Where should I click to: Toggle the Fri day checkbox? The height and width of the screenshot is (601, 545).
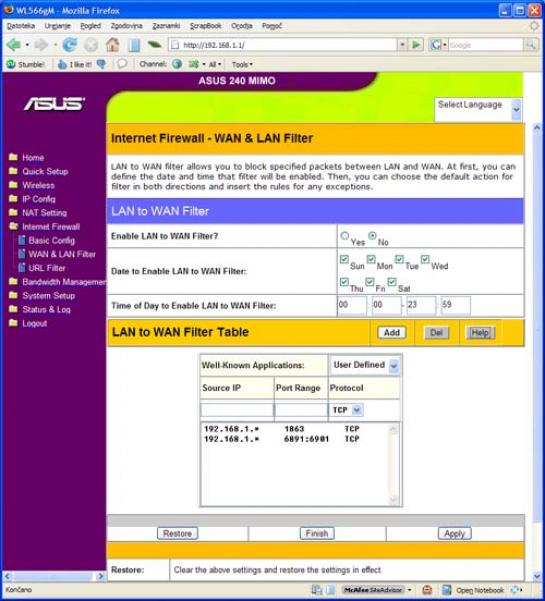pos(370,282)
